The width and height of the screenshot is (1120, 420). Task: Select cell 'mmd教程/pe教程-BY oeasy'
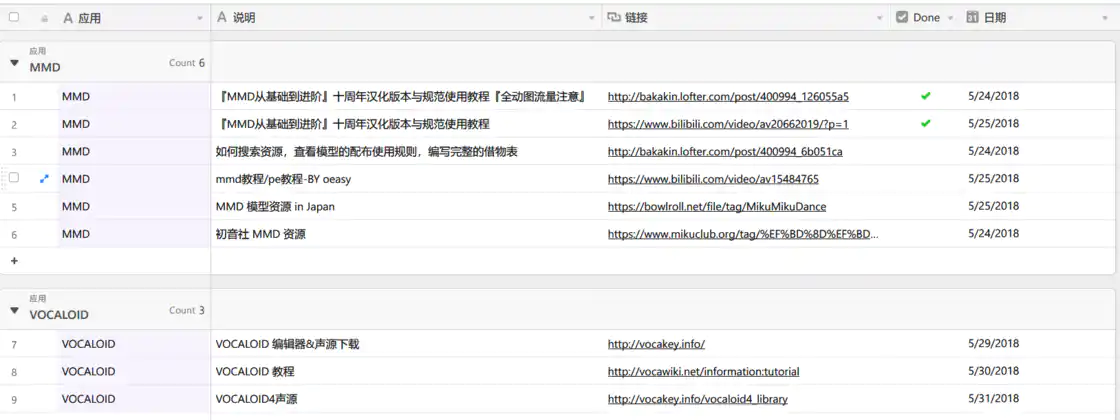coord(406,179)
